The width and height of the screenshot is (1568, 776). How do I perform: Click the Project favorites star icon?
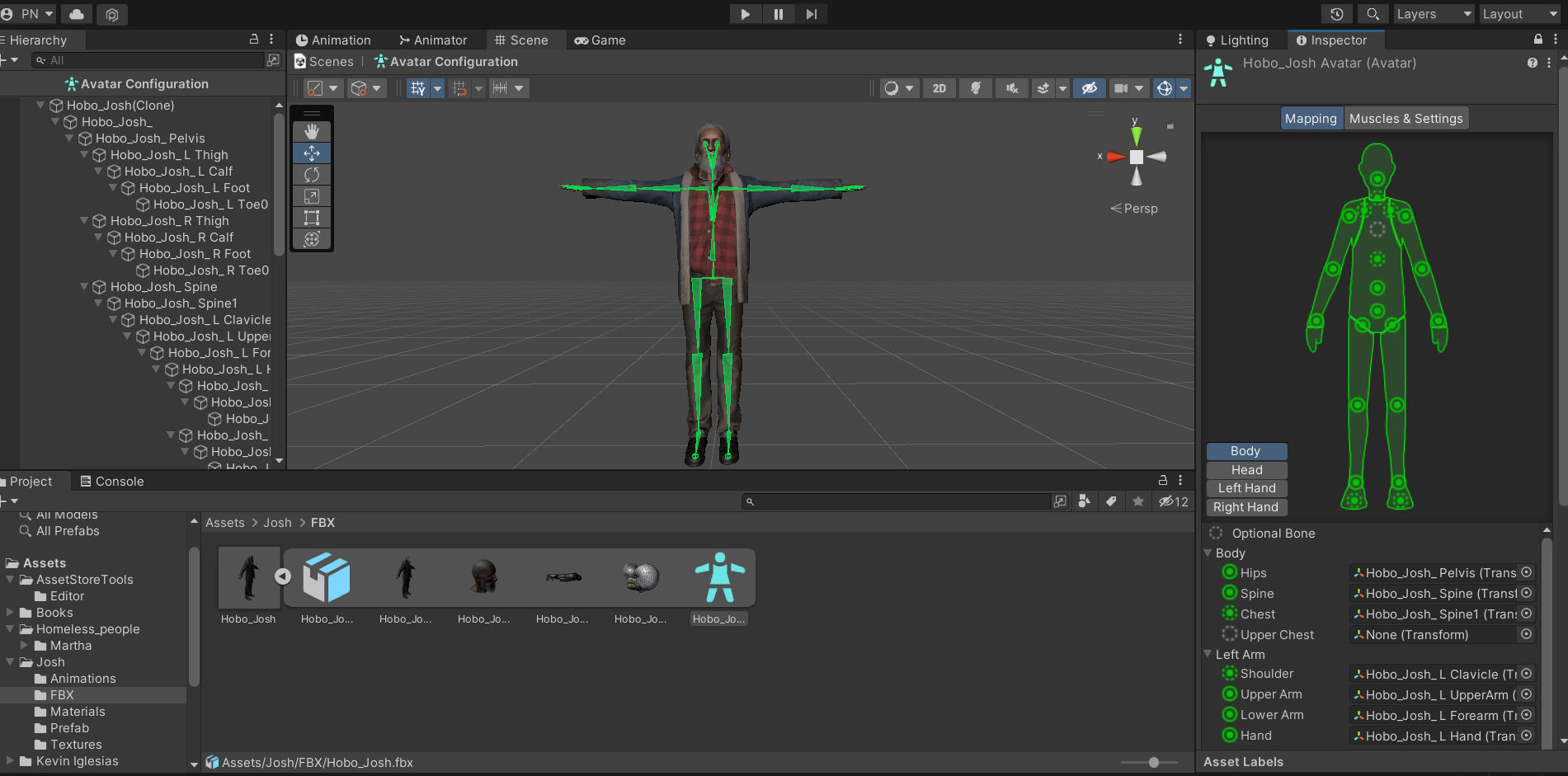click(x=1138, y=501)
